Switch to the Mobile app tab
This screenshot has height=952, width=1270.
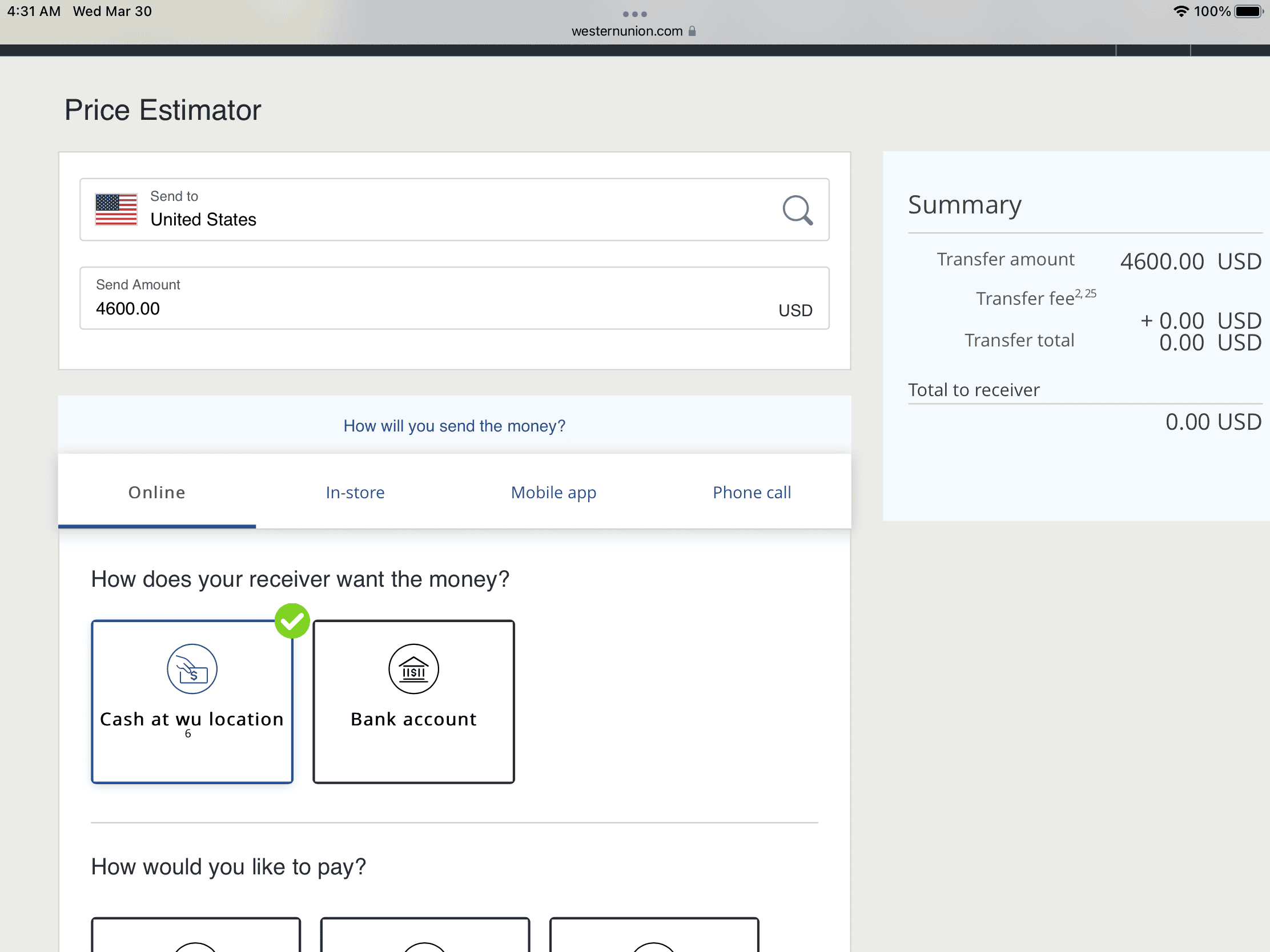553,492
